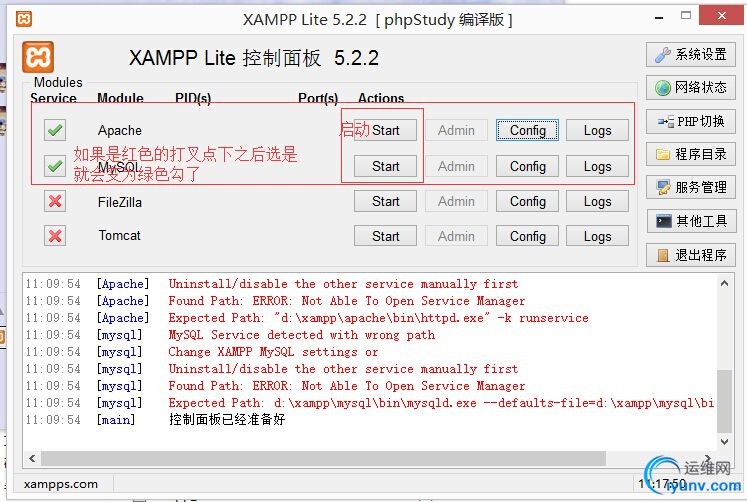Image resolution: width=747 pixels, height=502 pixels.
Task: Click the Service column header
Action: pyautogui.click(x=53, y=98)
